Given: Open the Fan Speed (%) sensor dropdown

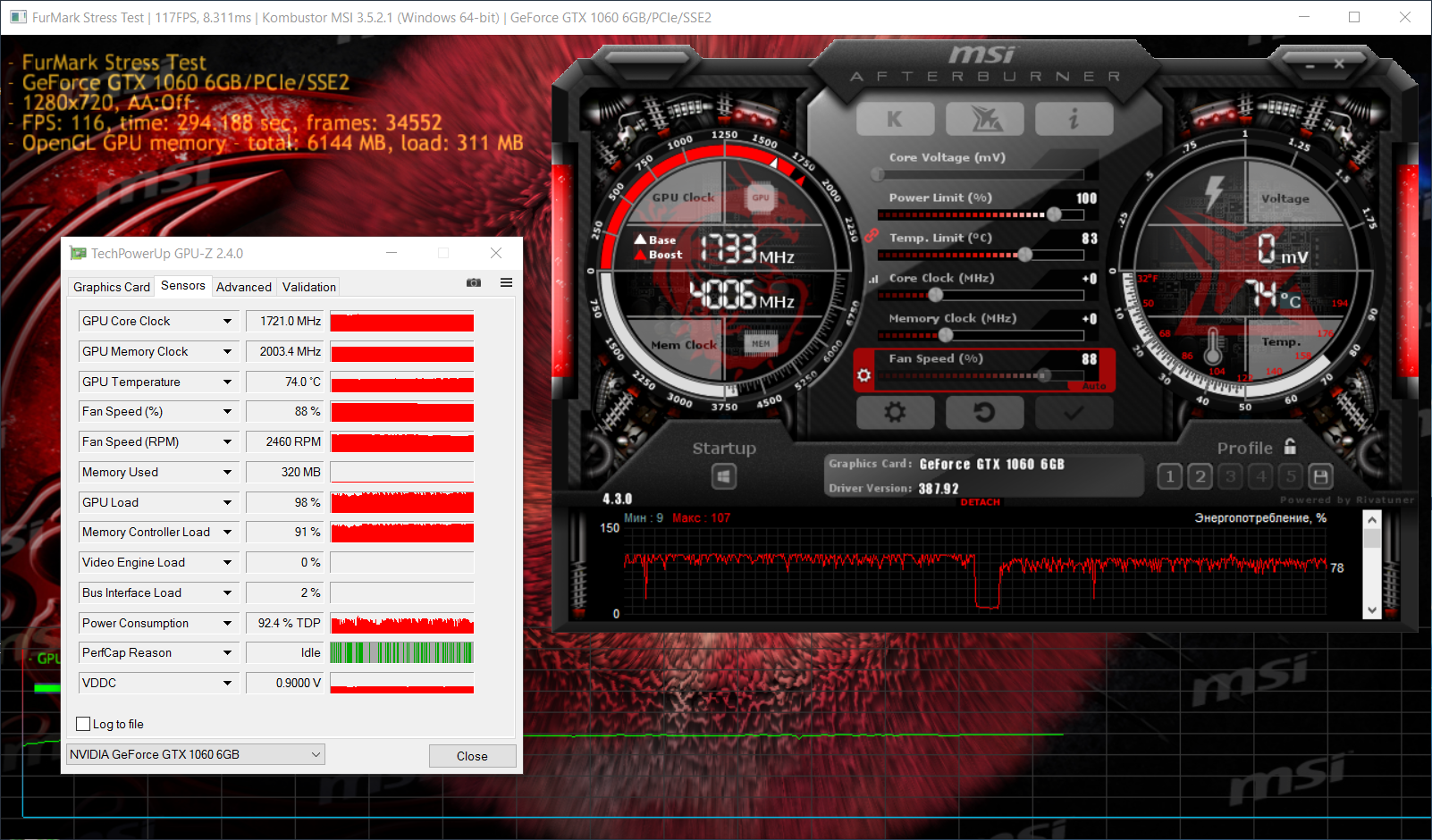Looking at the screenshot, I should tap(227, 411).
